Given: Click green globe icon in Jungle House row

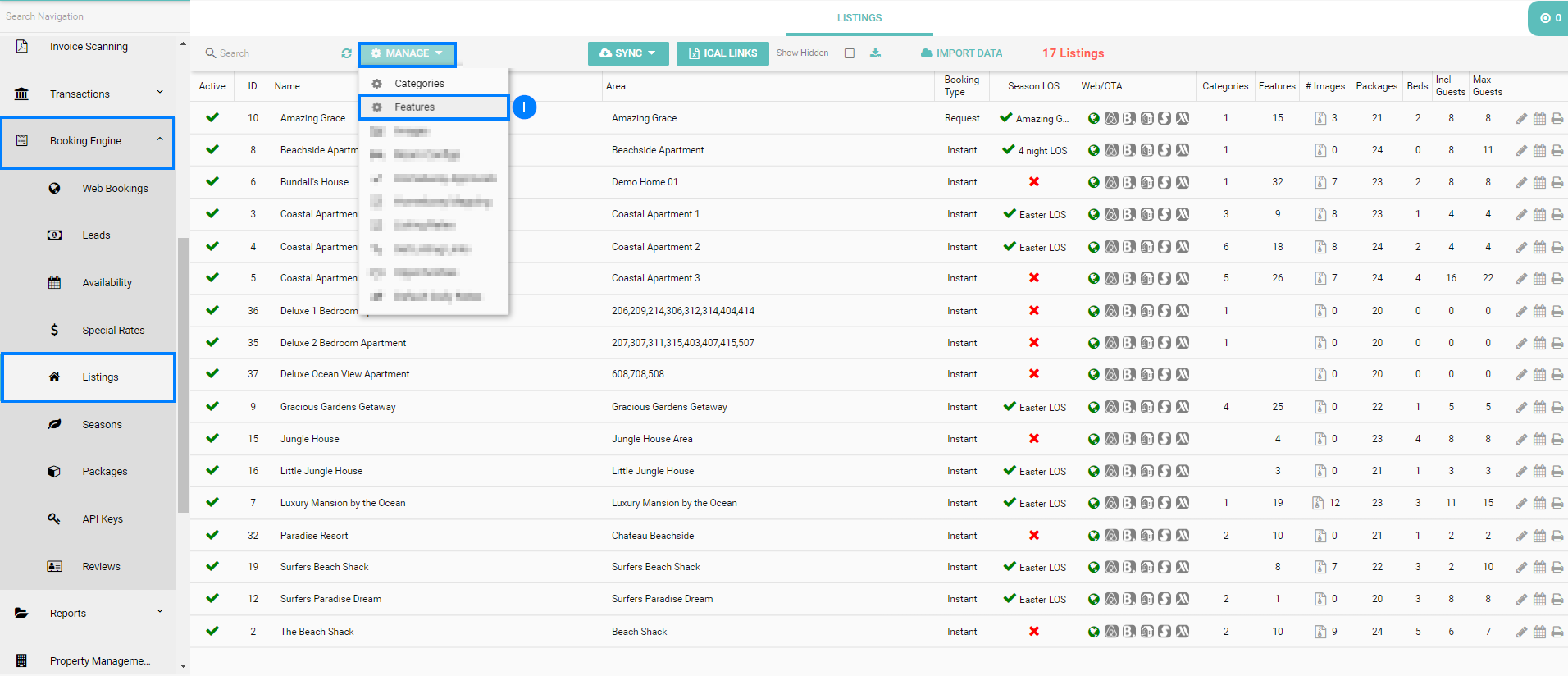Looking at the screenshot, I should tap(1093, 439).
